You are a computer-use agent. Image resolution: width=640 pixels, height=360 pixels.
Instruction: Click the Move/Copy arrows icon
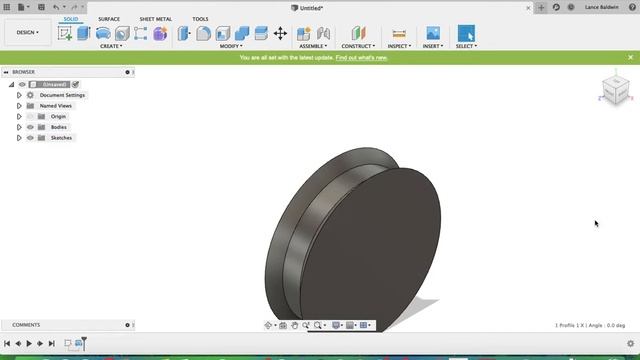pyautogui.click(x=280, y=33)
